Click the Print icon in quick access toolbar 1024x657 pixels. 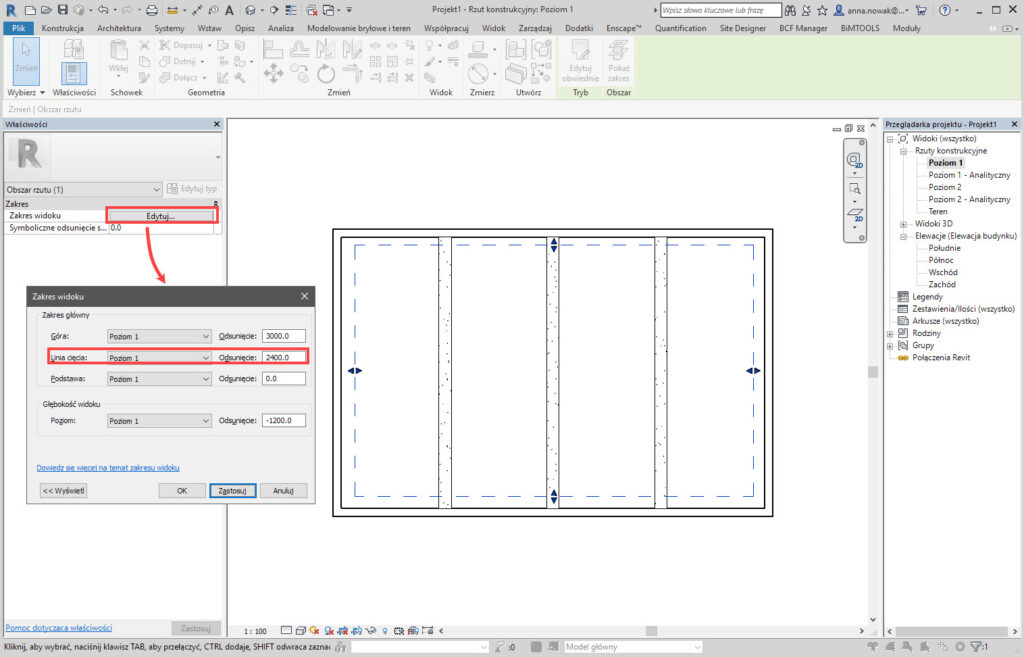click(151, 9)
